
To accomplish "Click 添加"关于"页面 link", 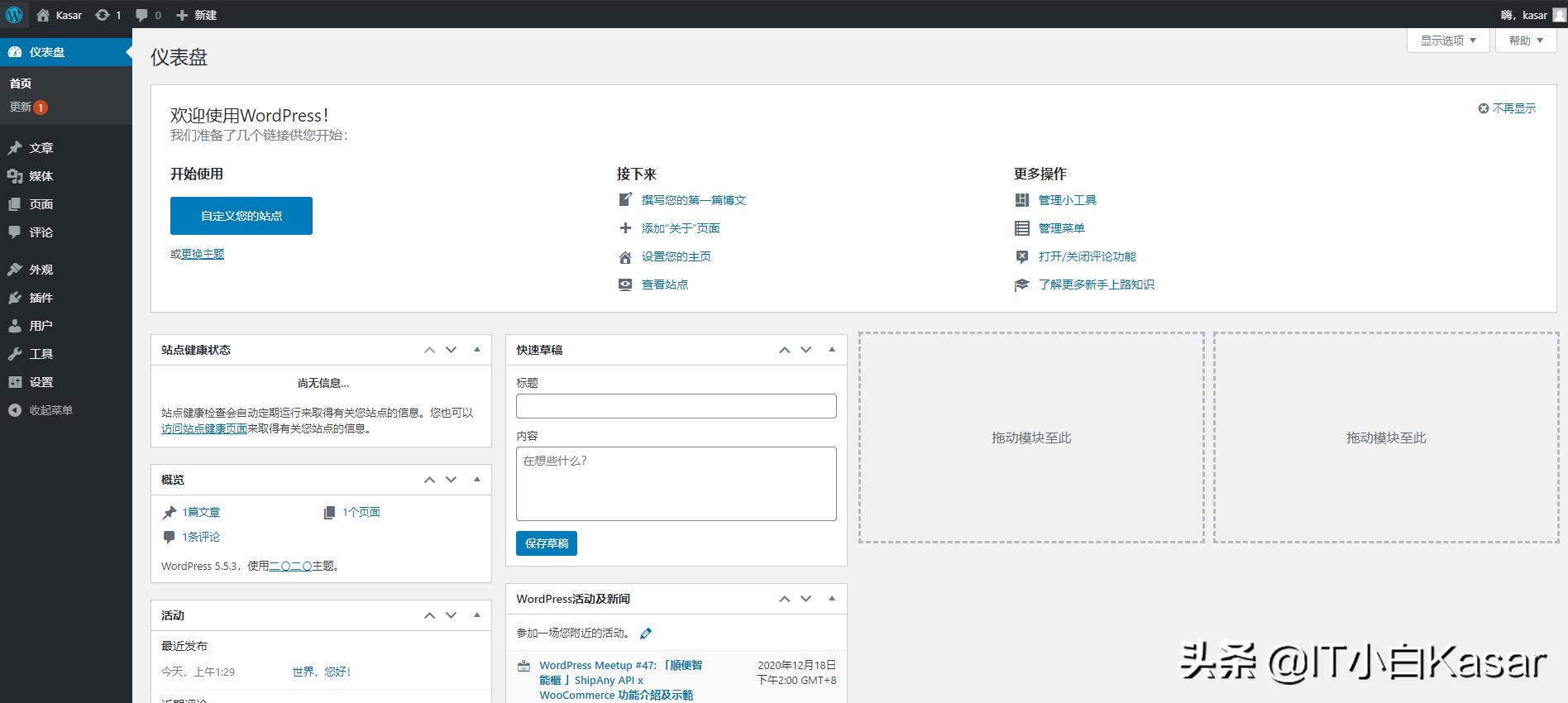I will (x=681, y=228).
